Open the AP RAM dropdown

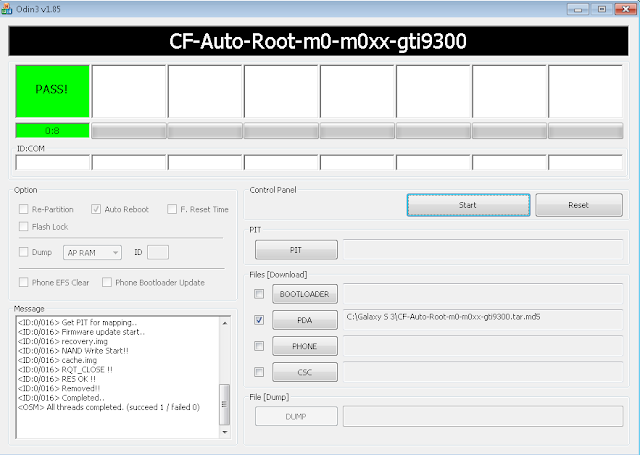tap(92, 253)
